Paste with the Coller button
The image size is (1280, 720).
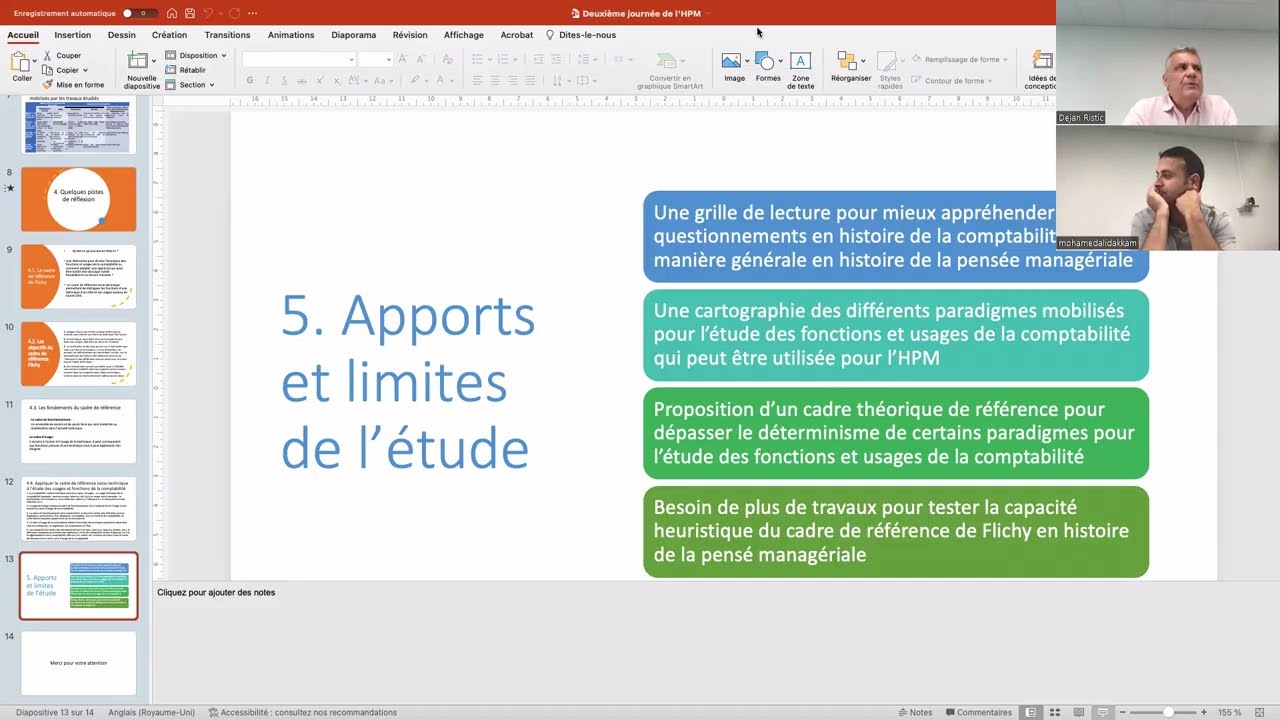tap(21, 68)
